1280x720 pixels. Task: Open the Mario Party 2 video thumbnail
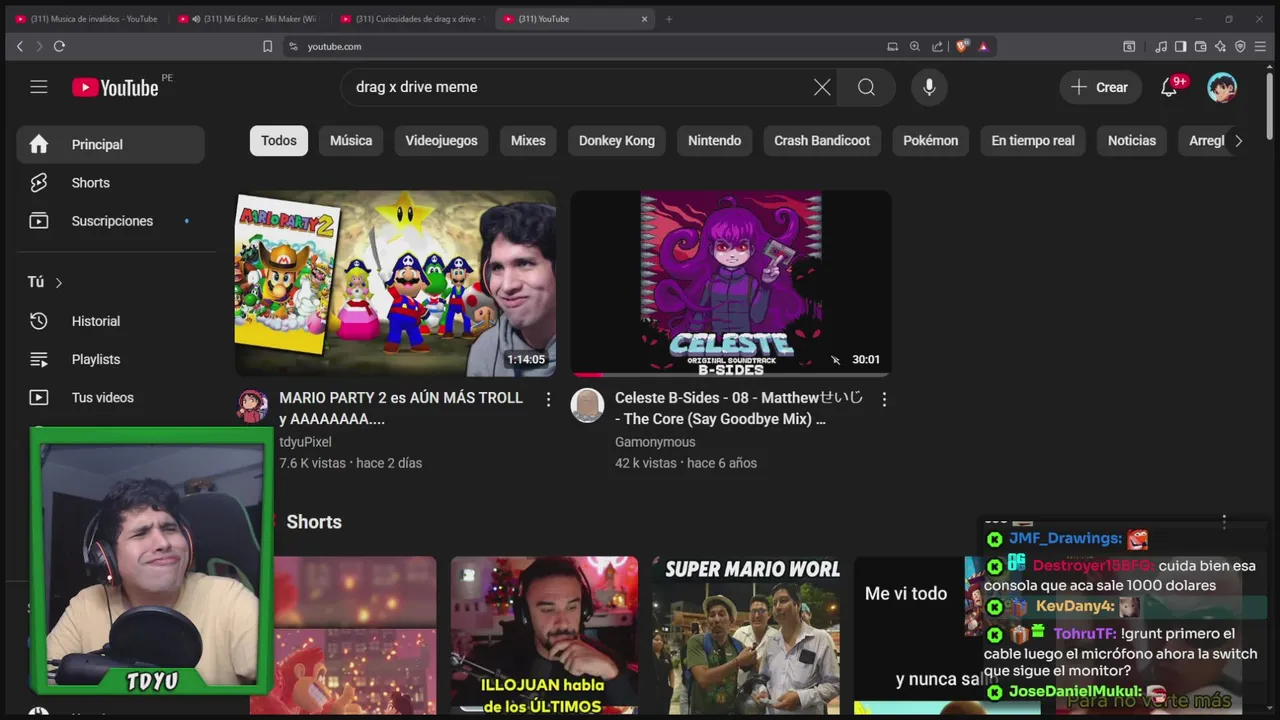click(395, 283)
